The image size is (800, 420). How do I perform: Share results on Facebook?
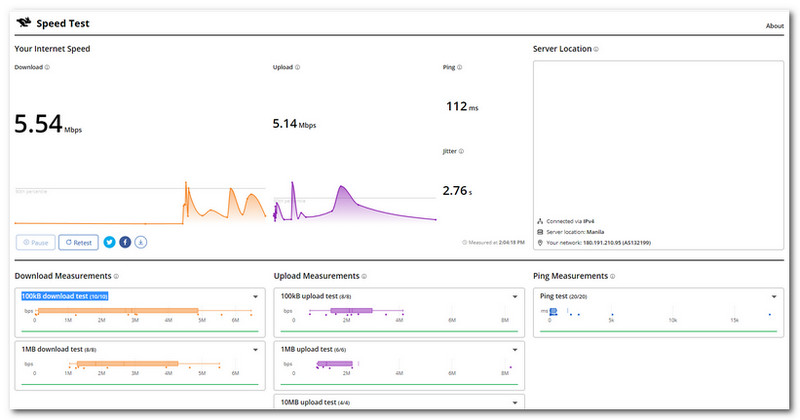pyautogui.click(x=125, y=242)
